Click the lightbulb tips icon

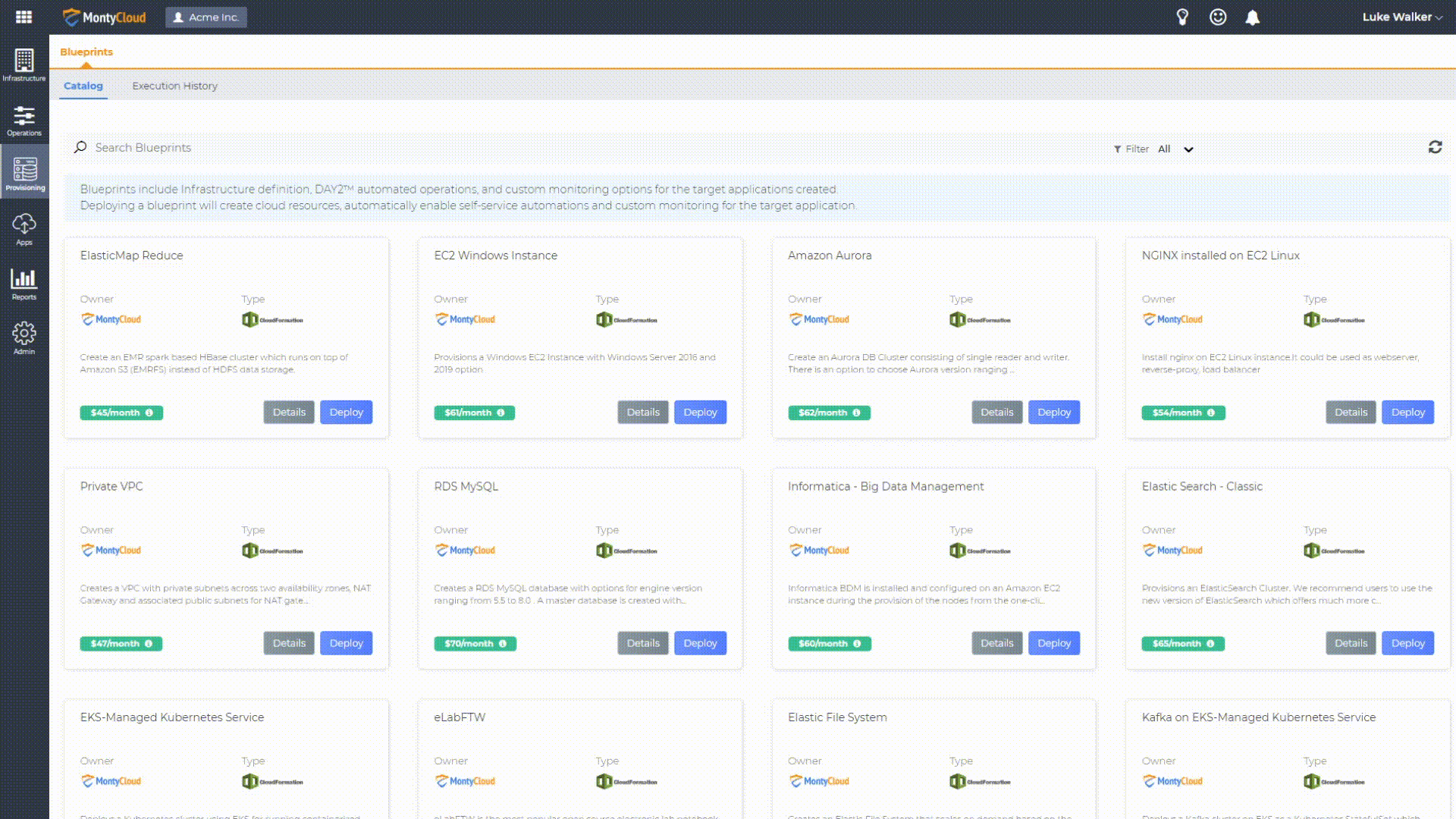[1182, 17]
